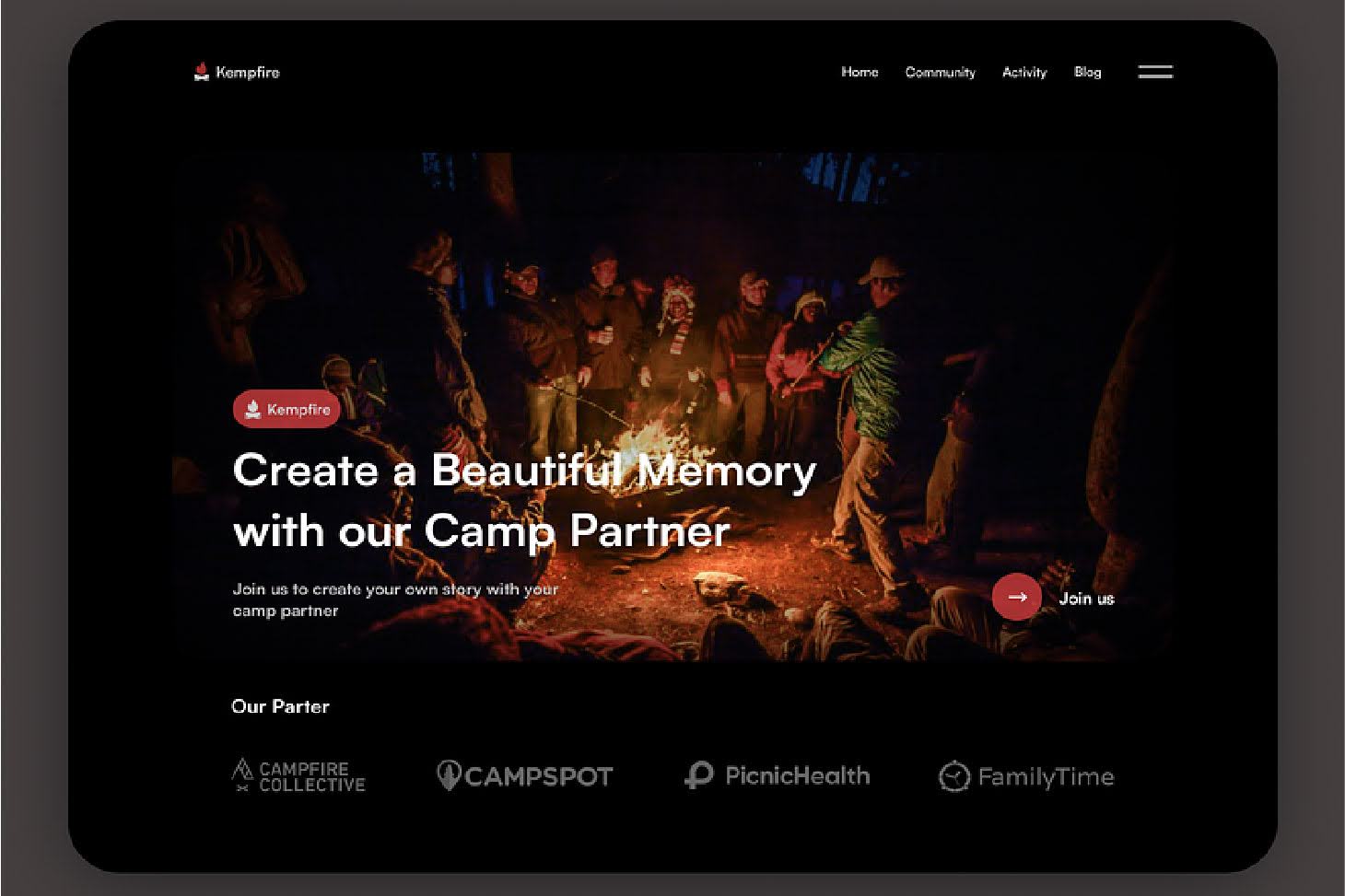The width and height of the screenshot is (1345, 896).
Task: Click the Campfire Collective mountain icon
Action: (x=241, y=775)
